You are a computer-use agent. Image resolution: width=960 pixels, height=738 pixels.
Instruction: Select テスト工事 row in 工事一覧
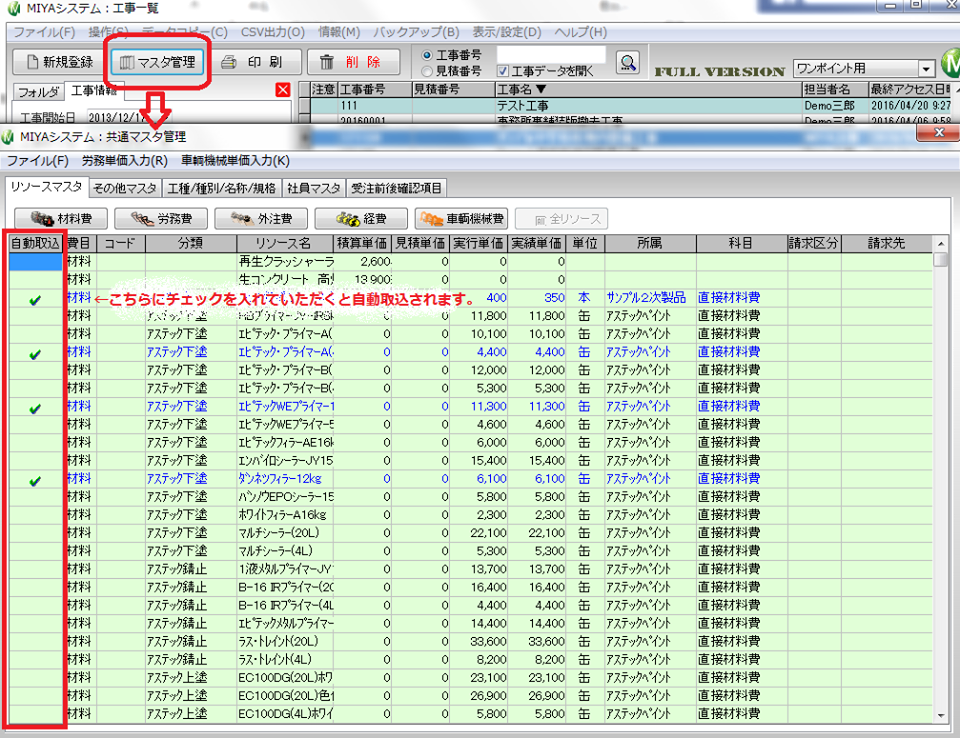pos(635,105)
